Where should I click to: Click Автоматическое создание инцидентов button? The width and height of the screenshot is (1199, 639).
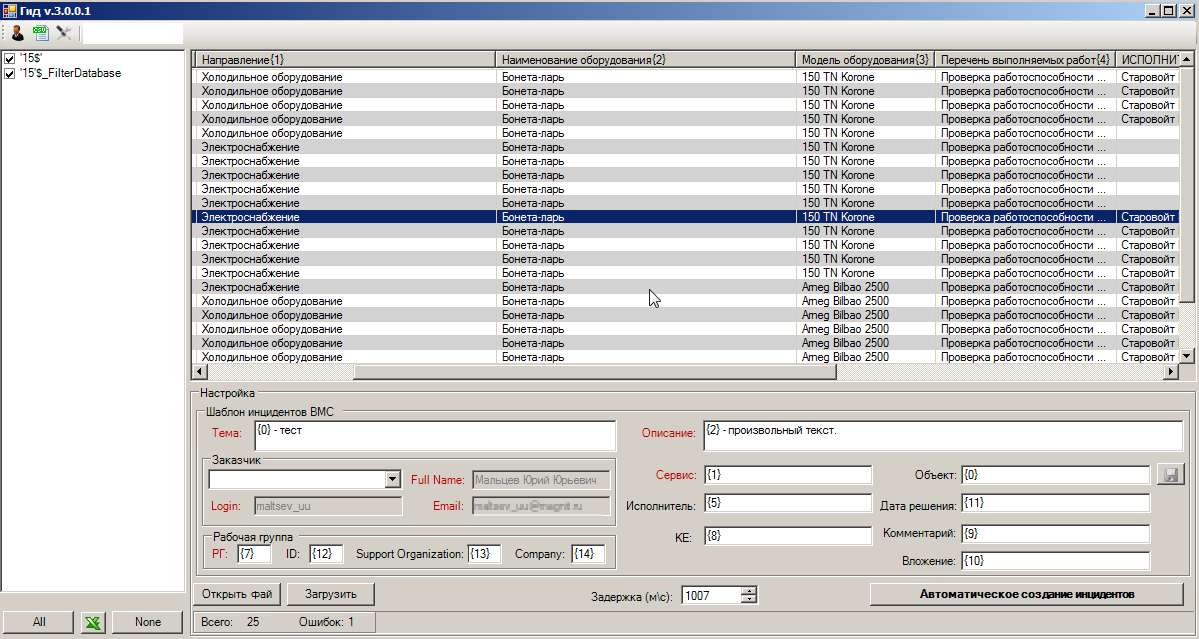tap(1027, 594)
